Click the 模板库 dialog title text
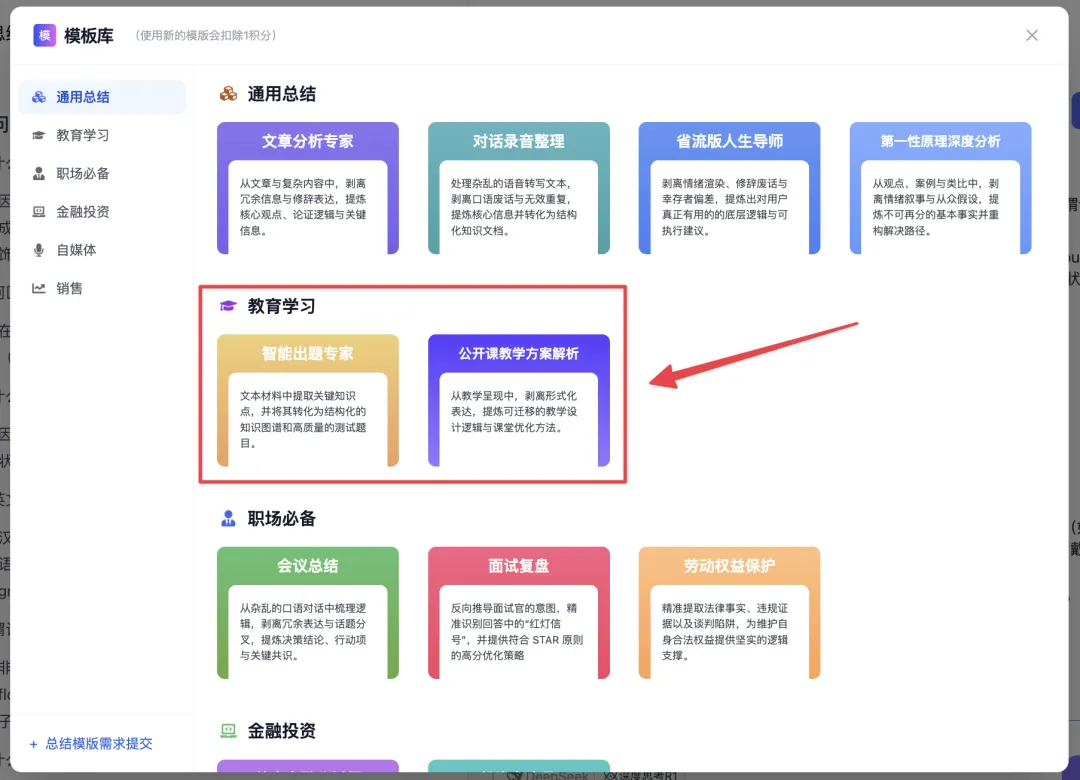 click(89, 35)
